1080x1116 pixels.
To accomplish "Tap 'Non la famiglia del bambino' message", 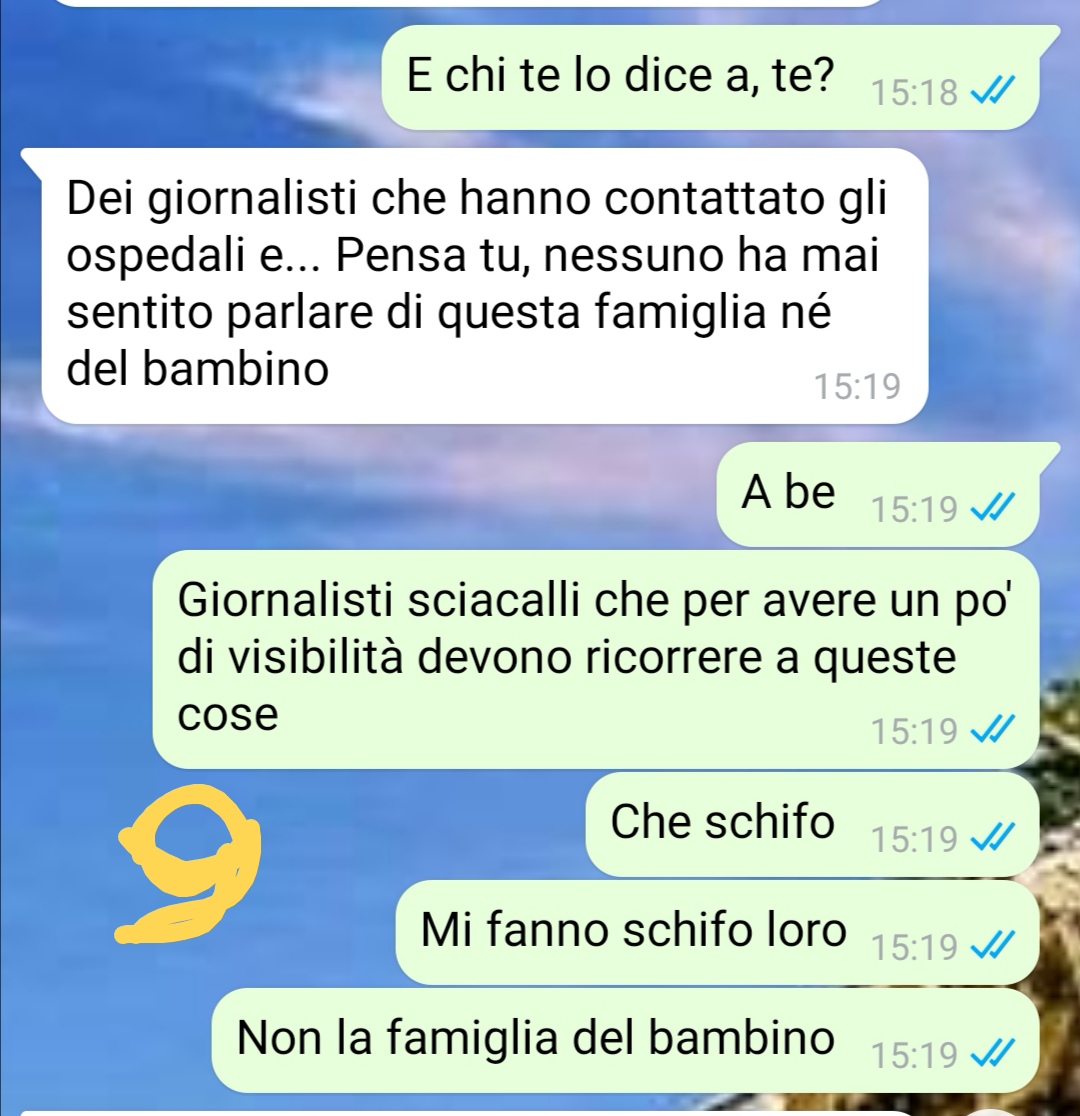I will pos(625,1041).
